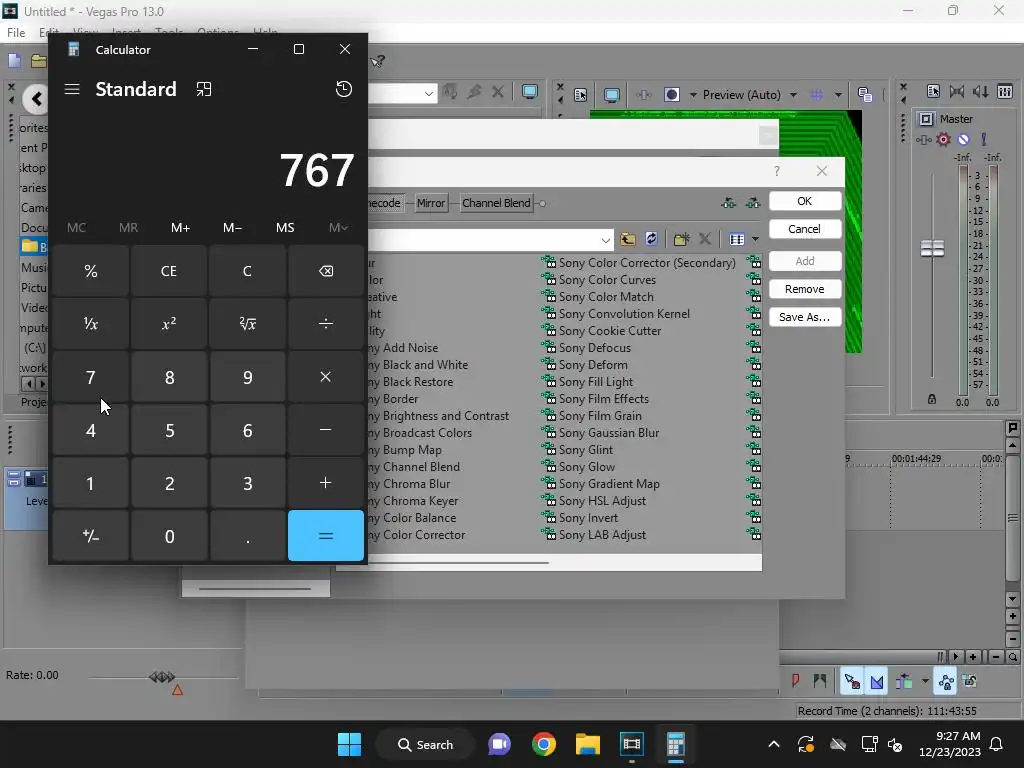Click the back arrow in Explorer pane

coord(36,99)
